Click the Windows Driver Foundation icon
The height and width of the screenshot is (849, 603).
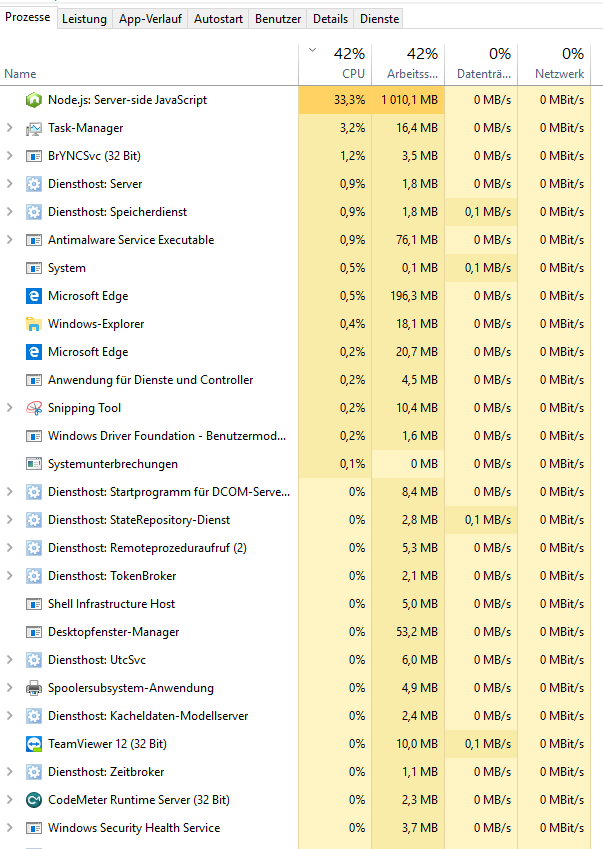(34, 436)
